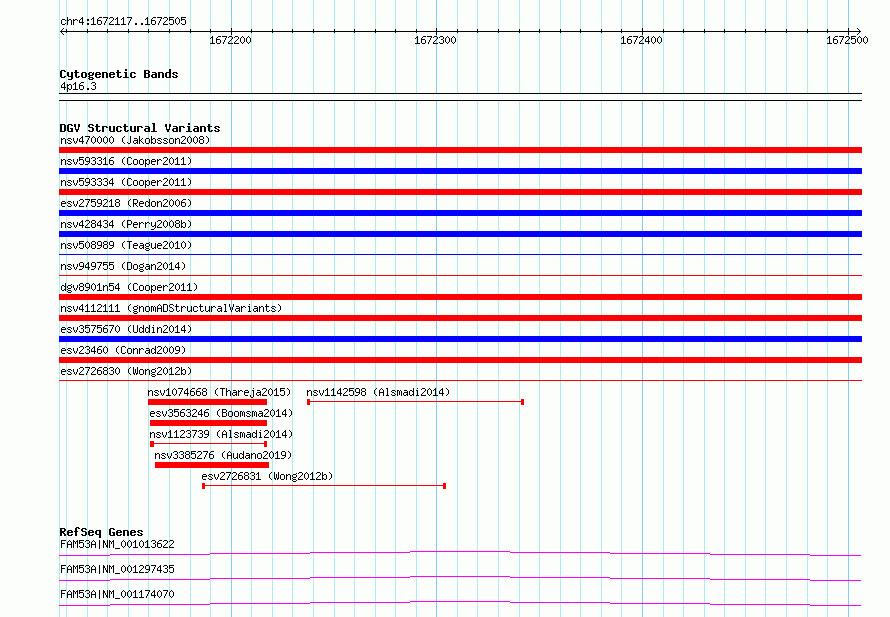
Task: Select the thin red line under esv2726830
Action: (x=460, y=380)
